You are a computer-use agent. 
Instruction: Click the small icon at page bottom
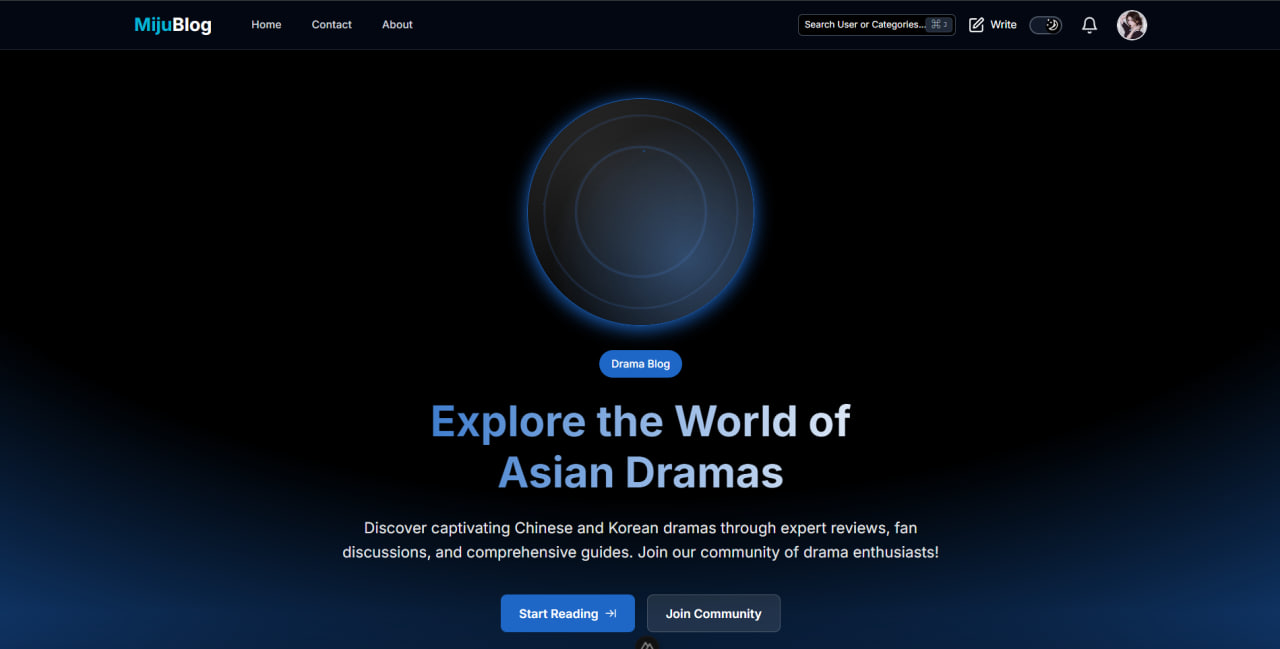click(647, 644)
